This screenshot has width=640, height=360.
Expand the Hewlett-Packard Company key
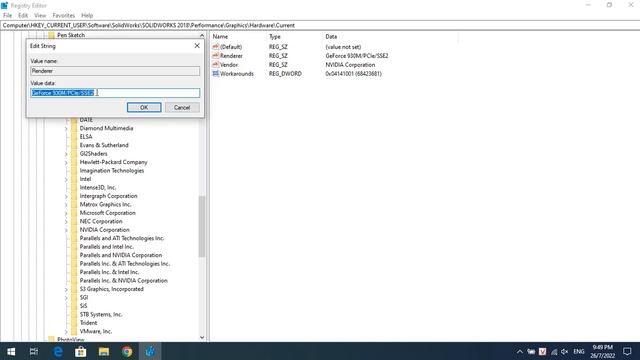coord(66,162)
